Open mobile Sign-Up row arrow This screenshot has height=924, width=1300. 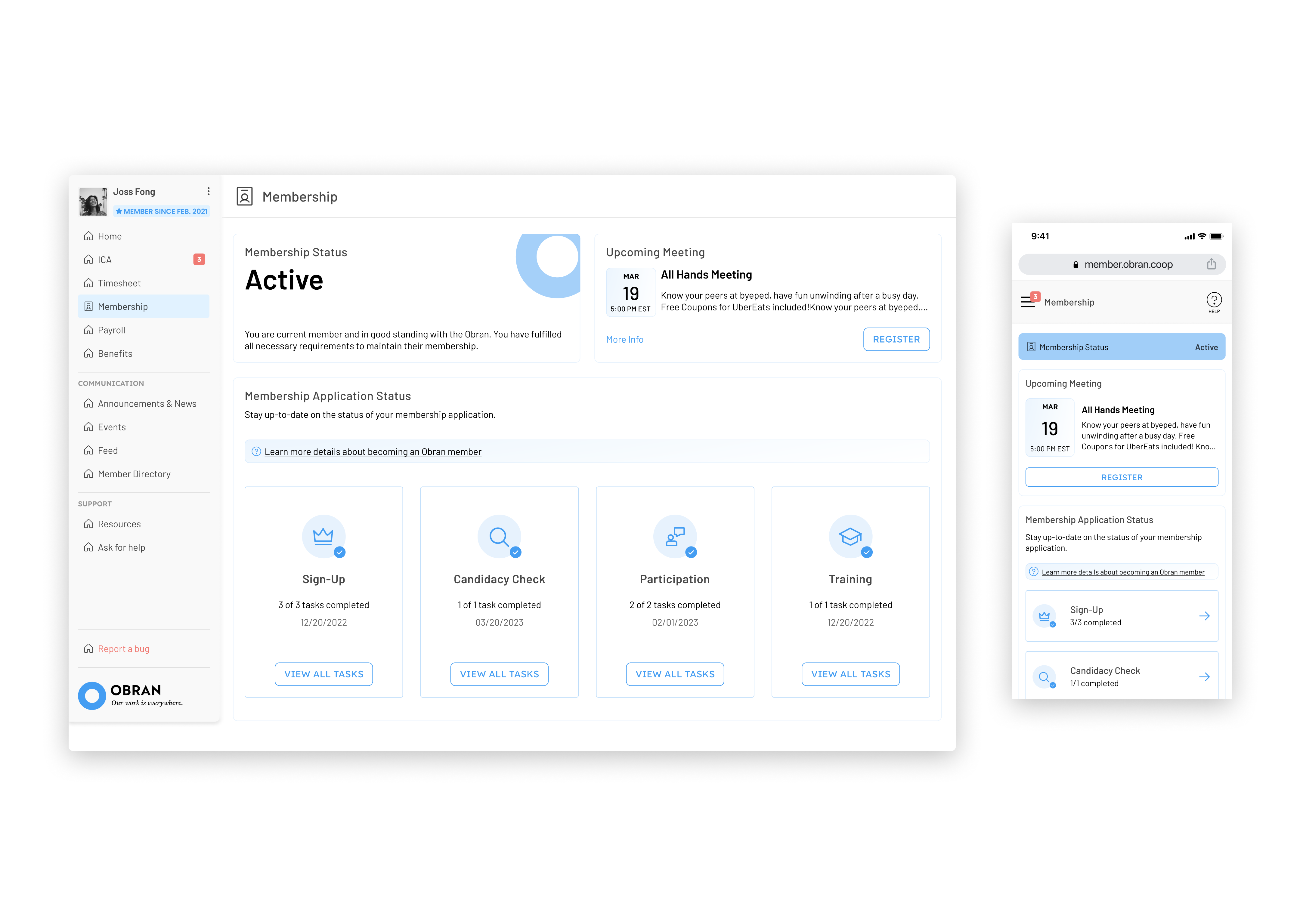1204,616
